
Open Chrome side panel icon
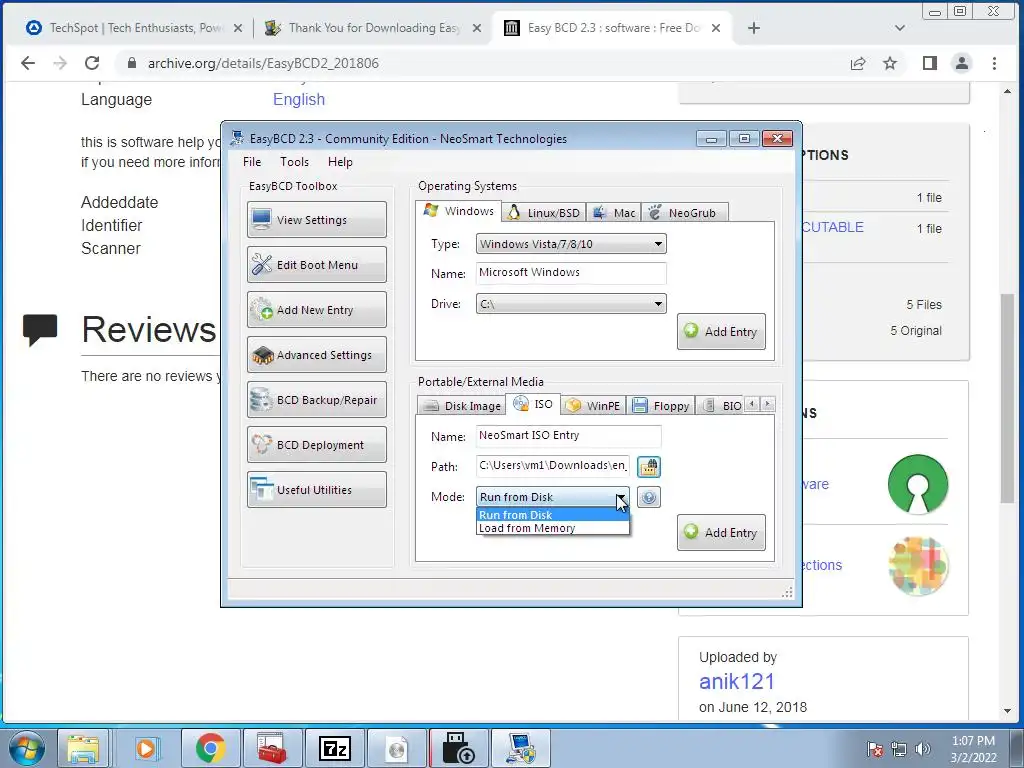pos(929,63)
